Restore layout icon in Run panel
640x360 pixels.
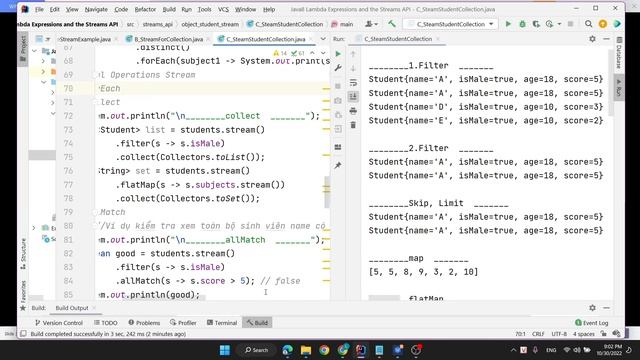pos(338,147)
